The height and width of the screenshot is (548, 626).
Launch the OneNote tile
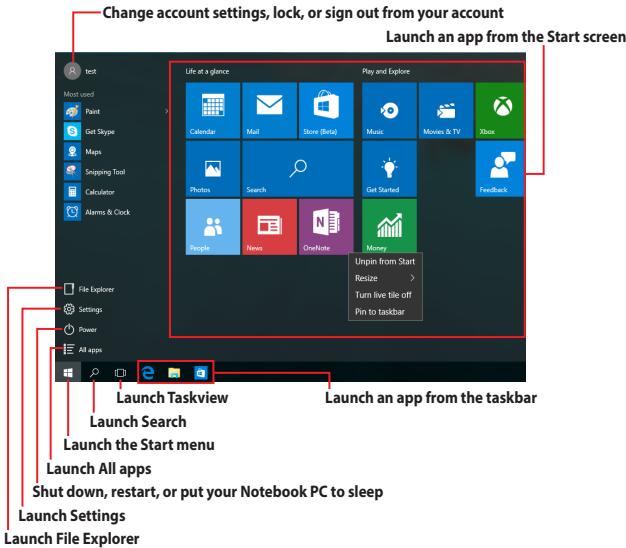(326, 227)
